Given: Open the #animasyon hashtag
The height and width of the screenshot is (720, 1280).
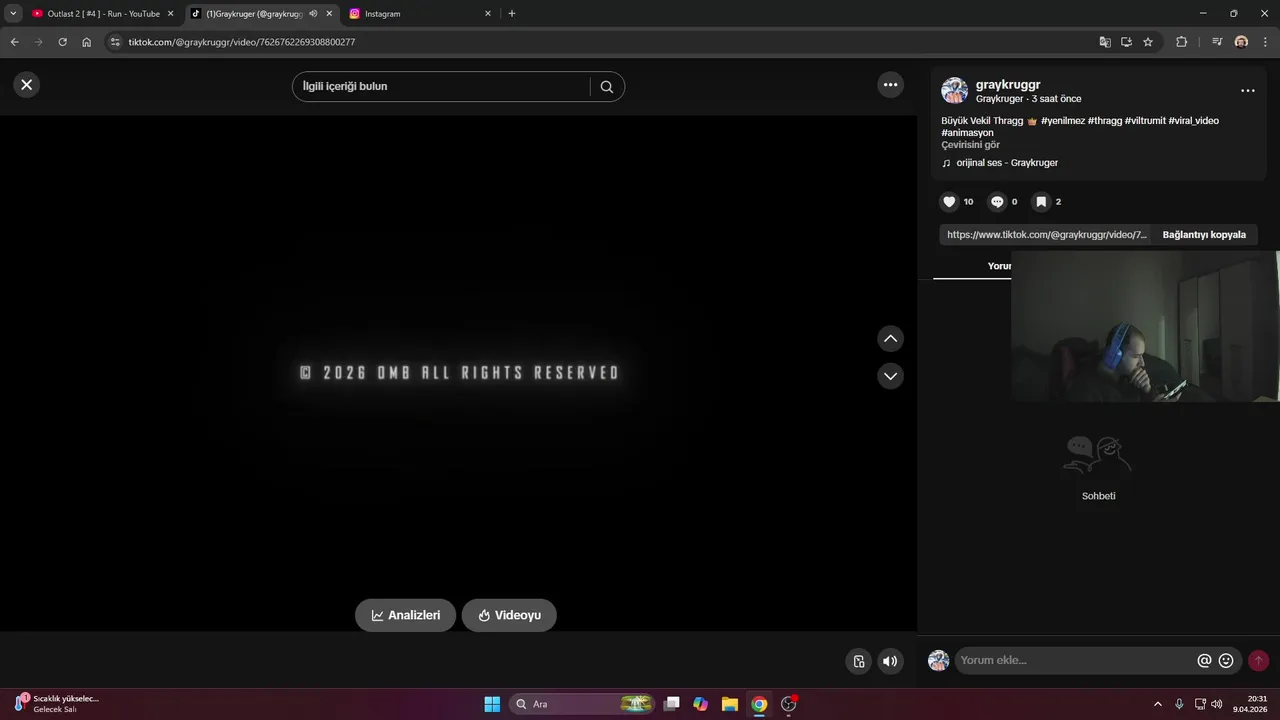Looking at the screenshot, I should point(967,133).
